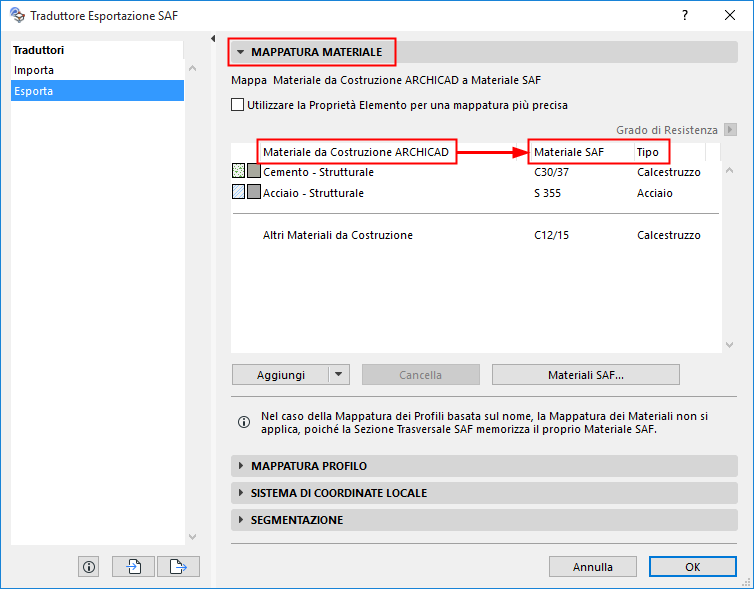Click scroll down arrow of material table
754x589 pixels.
(729, 345)
